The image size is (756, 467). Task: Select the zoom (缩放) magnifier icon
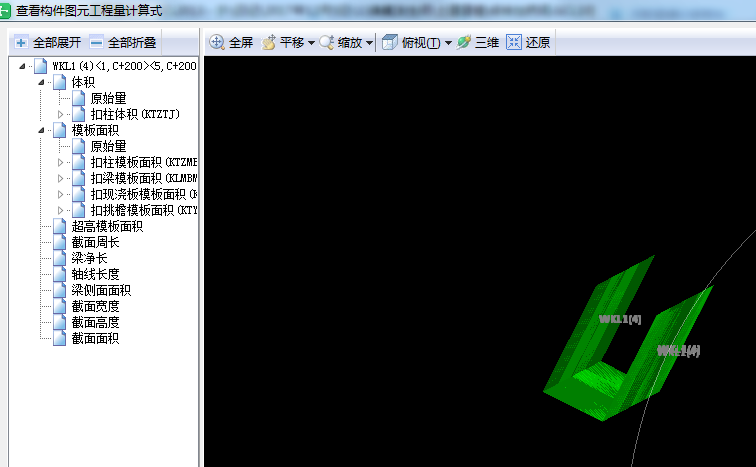pos(327,42)
